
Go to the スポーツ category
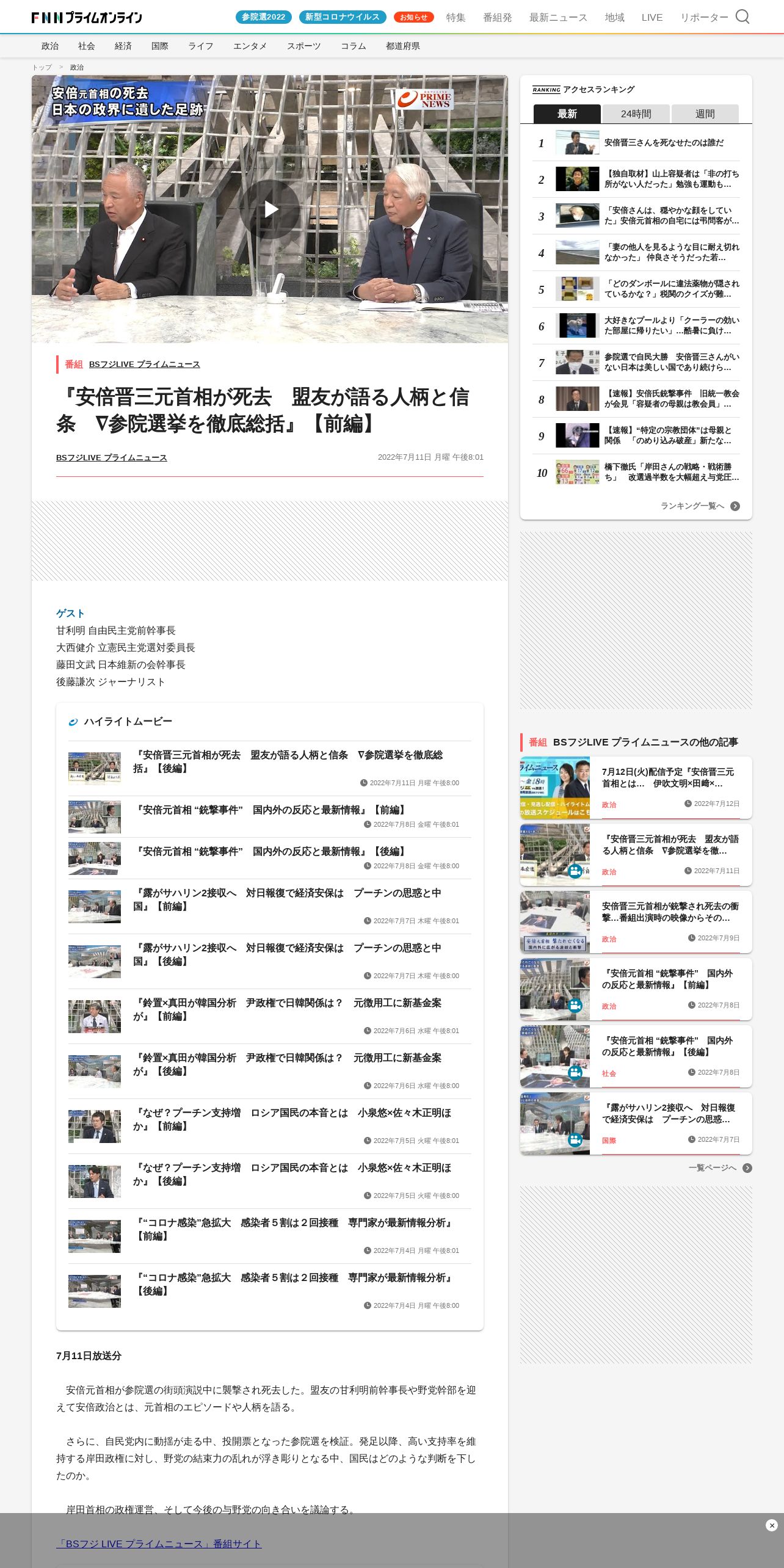[304, 46]
